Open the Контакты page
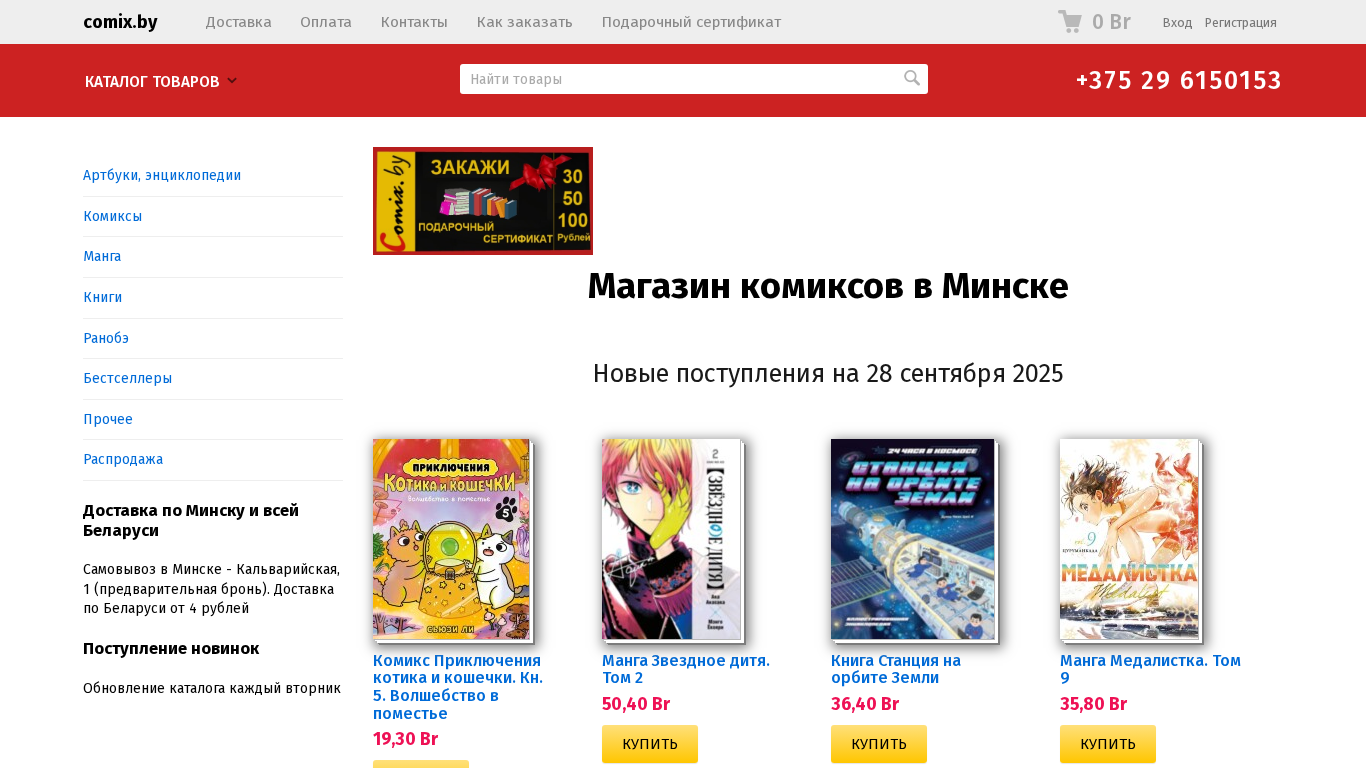Screen dimensions: 1366x768 point(414,22)
